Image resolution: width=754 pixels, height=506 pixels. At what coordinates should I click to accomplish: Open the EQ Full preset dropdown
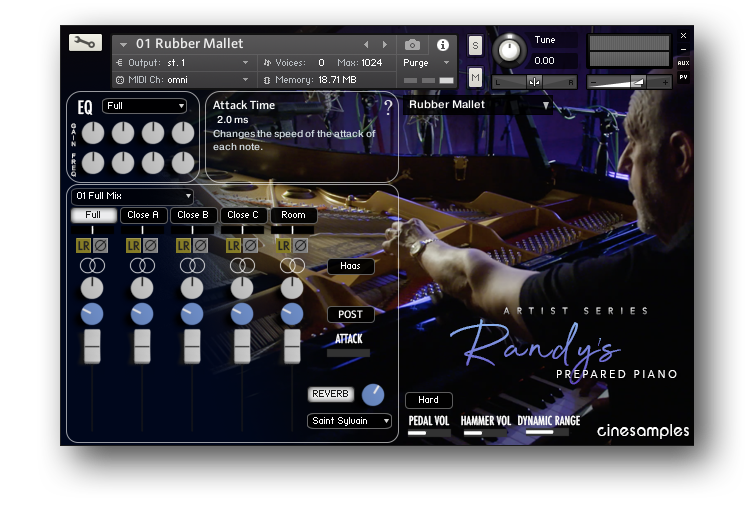(x=144, y=106)
